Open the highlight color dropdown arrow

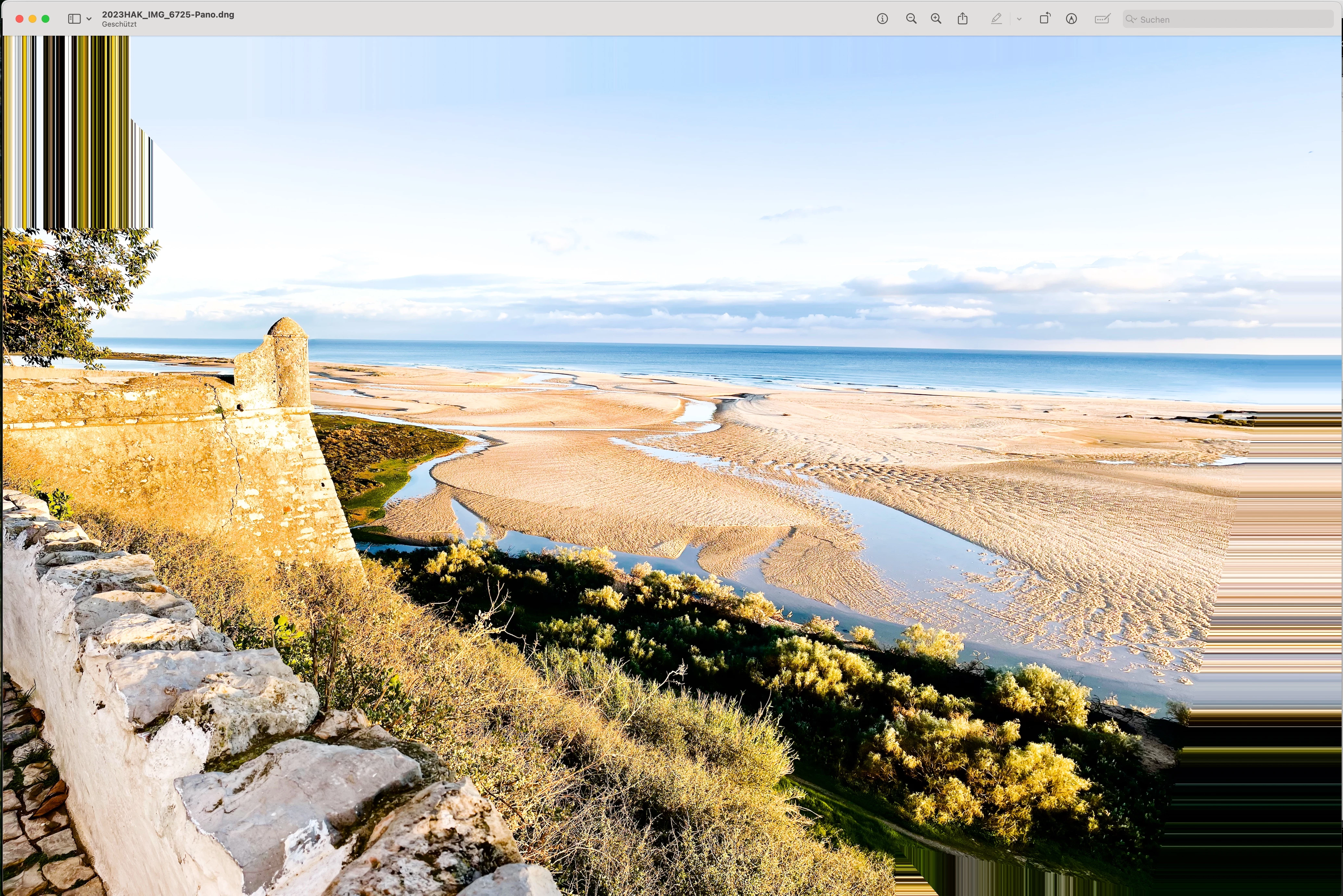click(1019, 19)
